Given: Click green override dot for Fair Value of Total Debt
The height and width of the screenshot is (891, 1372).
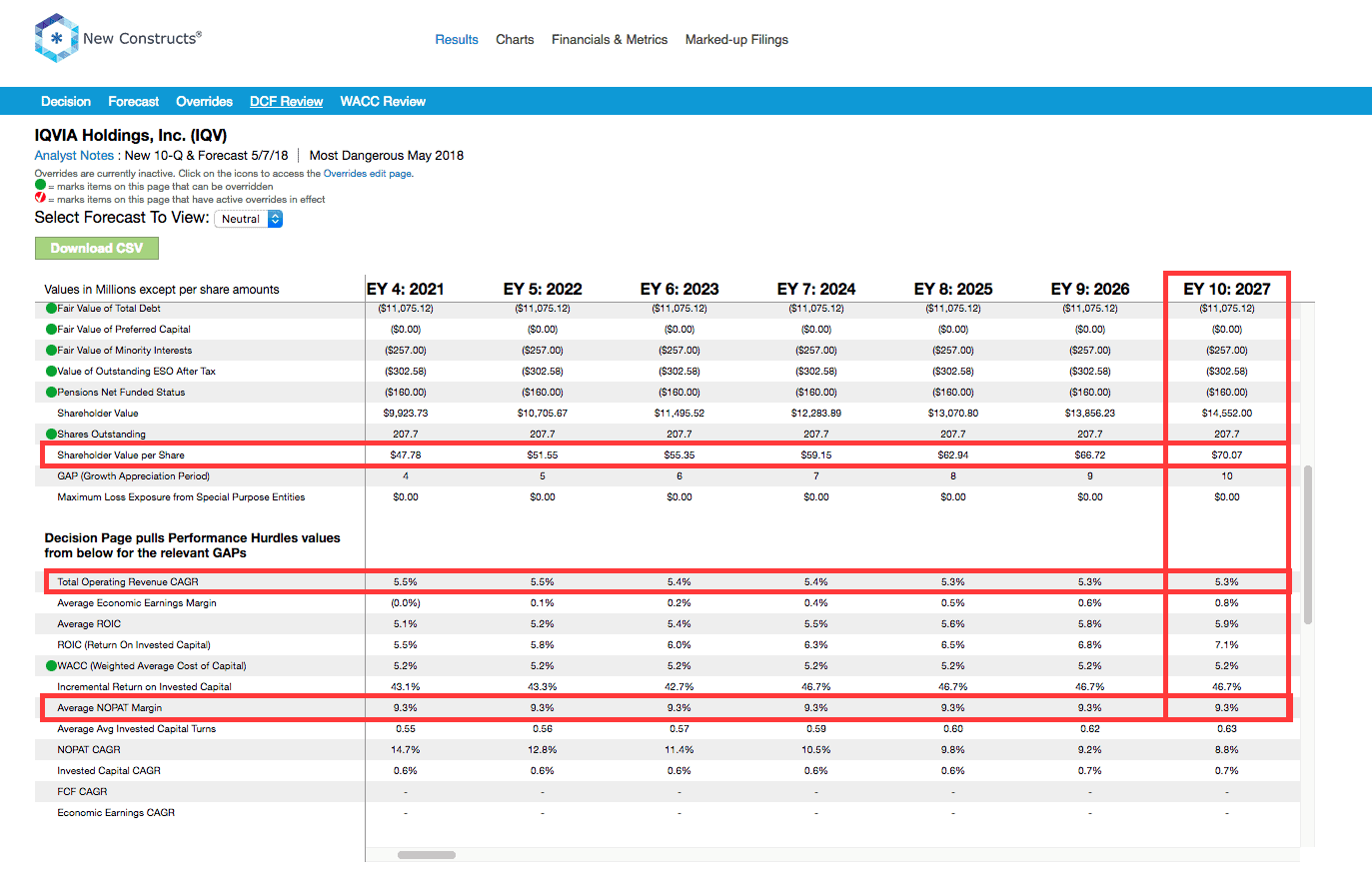Looking at the screenshot, I should (x=51, y=308).
